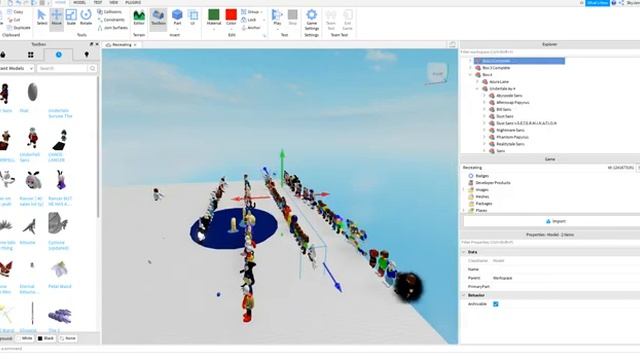This screenshot has width=640, height=360.
Task: Toggle Anchor in Edit section
Action: point(251,28)
